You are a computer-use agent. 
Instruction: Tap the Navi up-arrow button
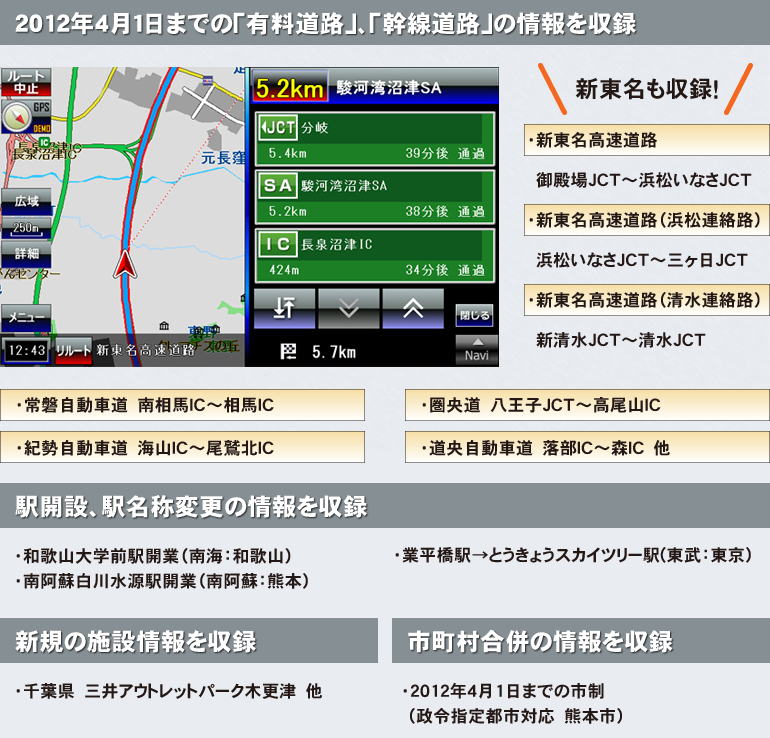[x=476, y=350]
